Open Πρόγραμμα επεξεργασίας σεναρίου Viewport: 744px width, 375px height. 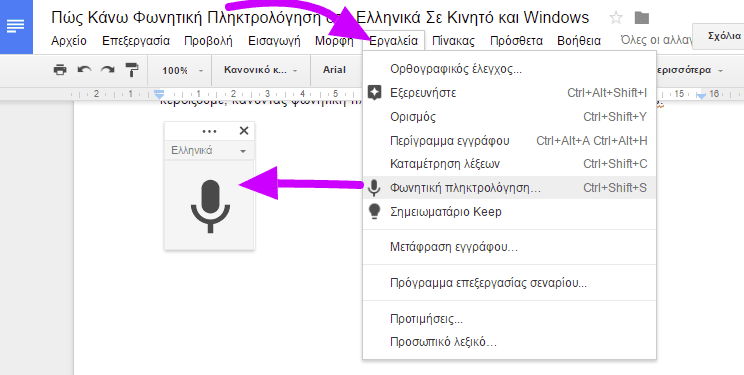[x=510, y=283]
